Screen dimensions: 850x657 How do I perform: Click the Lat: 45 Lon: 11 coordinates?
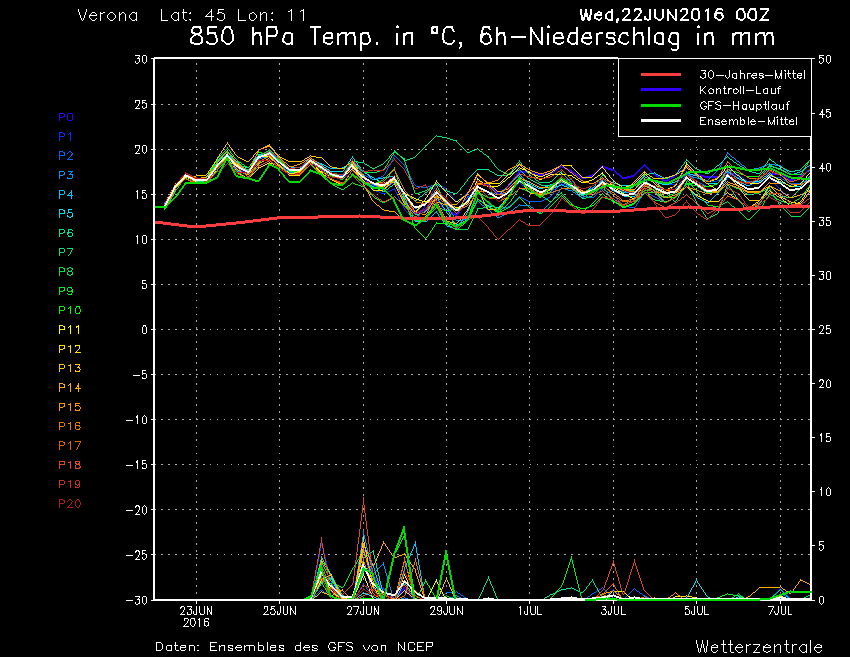click(x=233, y=15)
